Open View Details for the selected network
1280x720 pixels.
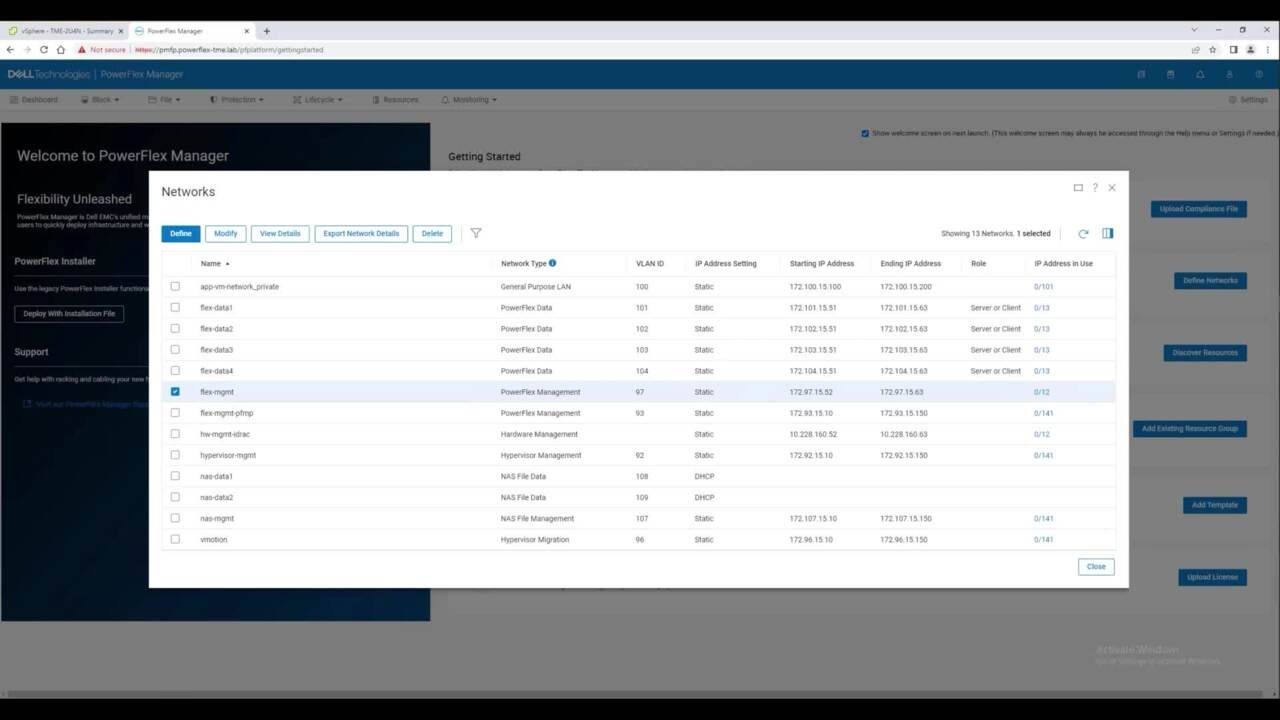coord(280,233)
